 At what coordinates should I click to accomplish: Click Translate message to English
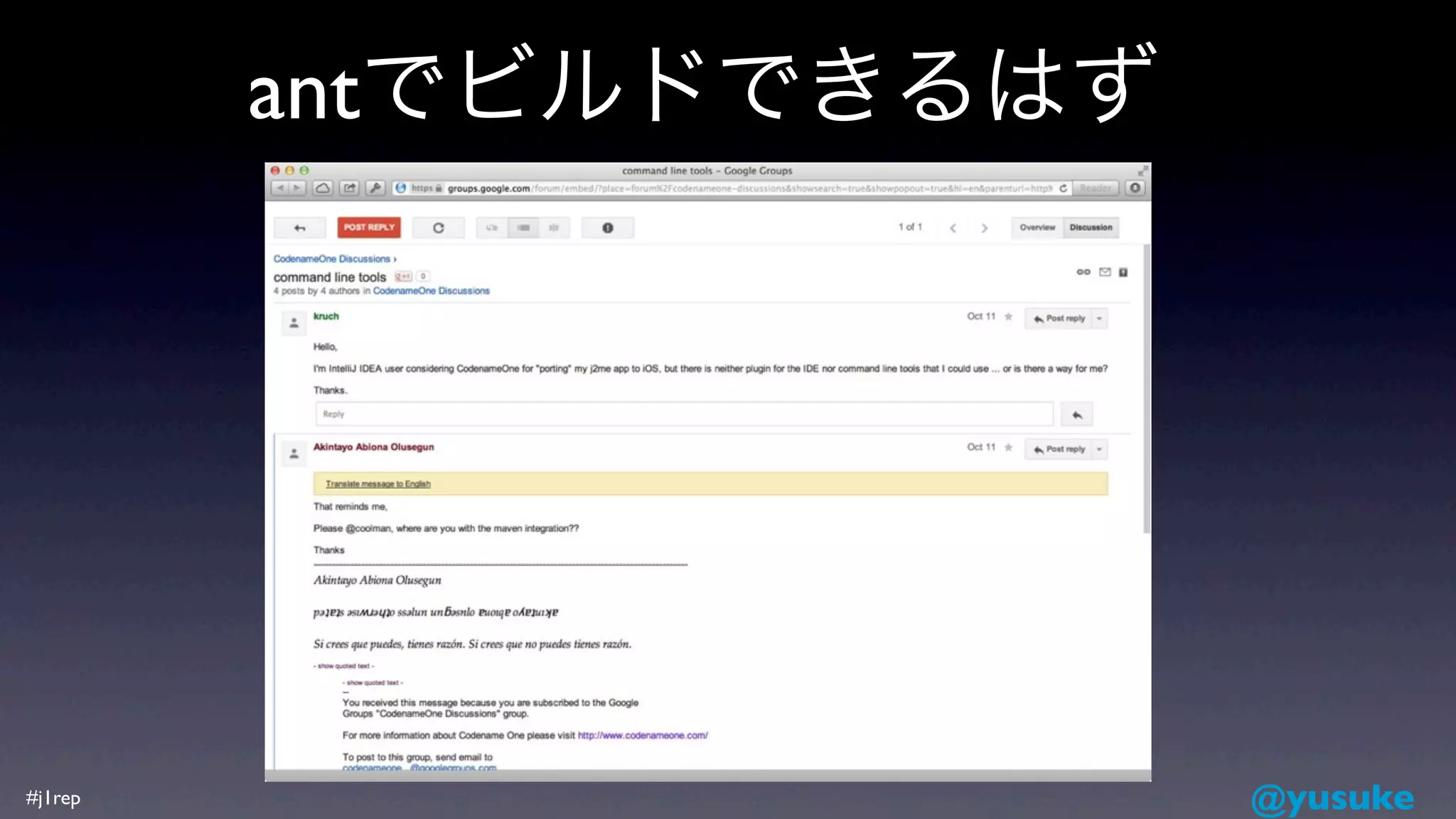(x=378, y=484)
